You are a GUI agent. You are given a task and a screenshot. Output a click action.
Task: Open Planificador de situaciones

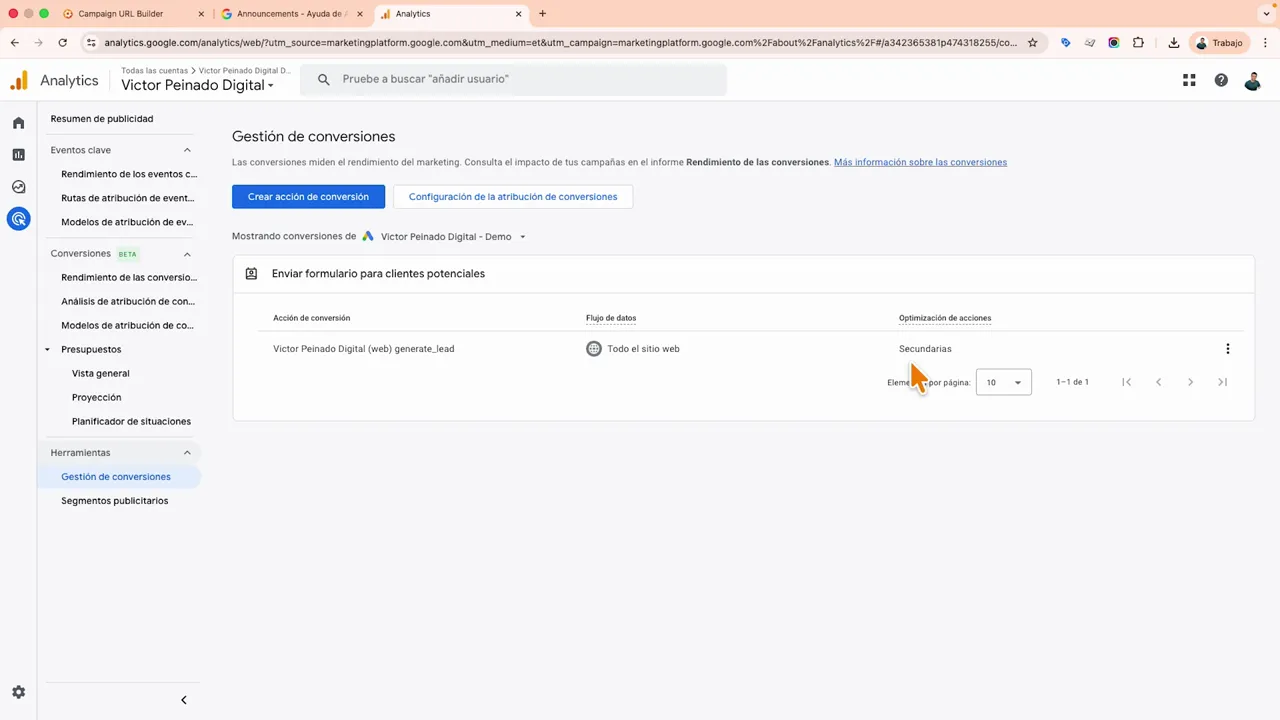click(131, 421)
